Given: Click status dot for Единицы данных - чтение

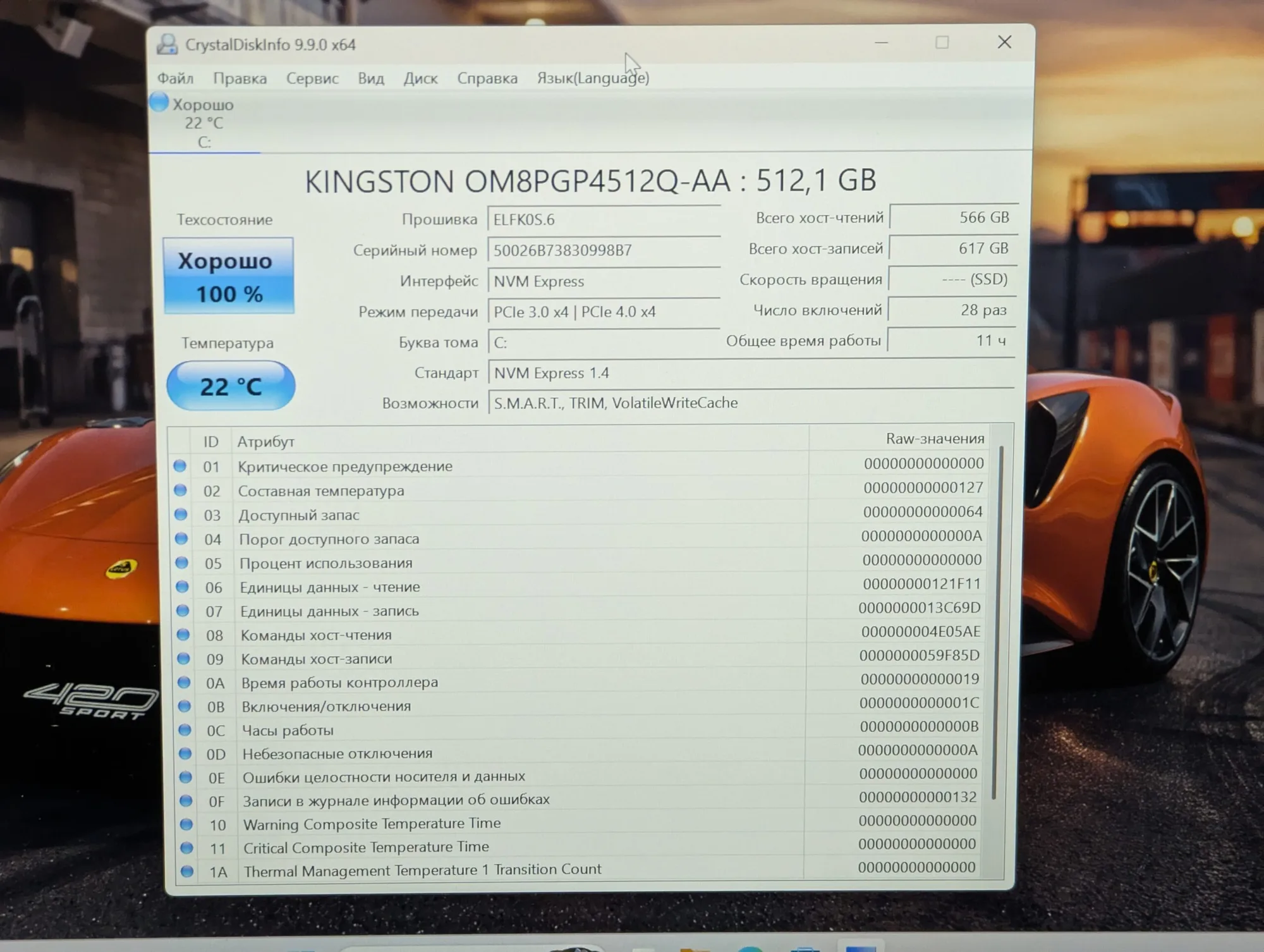Looking at the screenshot, I should (x=182, y=587).
